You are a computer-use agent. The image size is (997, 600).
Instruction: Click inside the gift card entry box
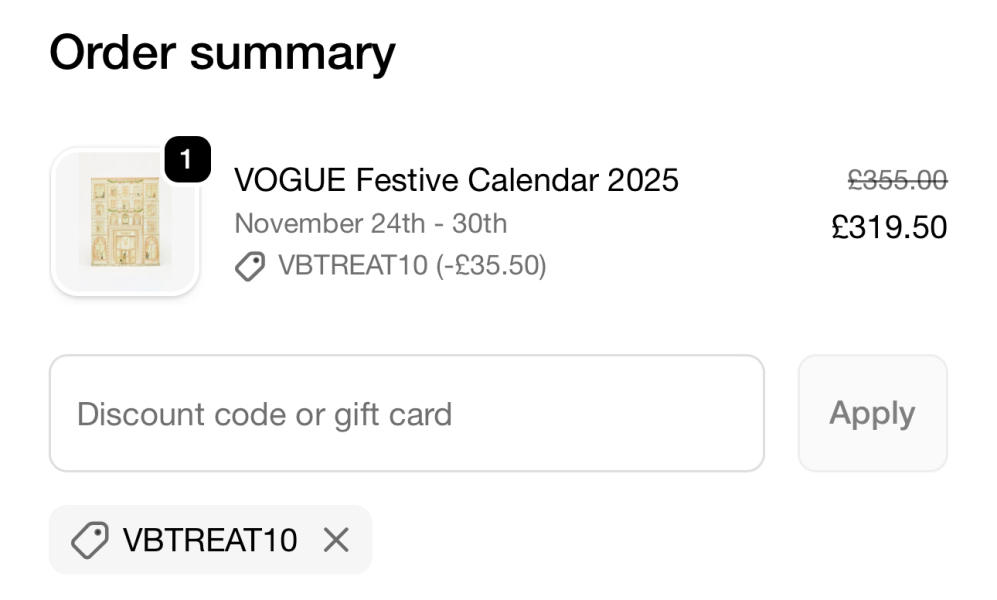pos(400,413)
